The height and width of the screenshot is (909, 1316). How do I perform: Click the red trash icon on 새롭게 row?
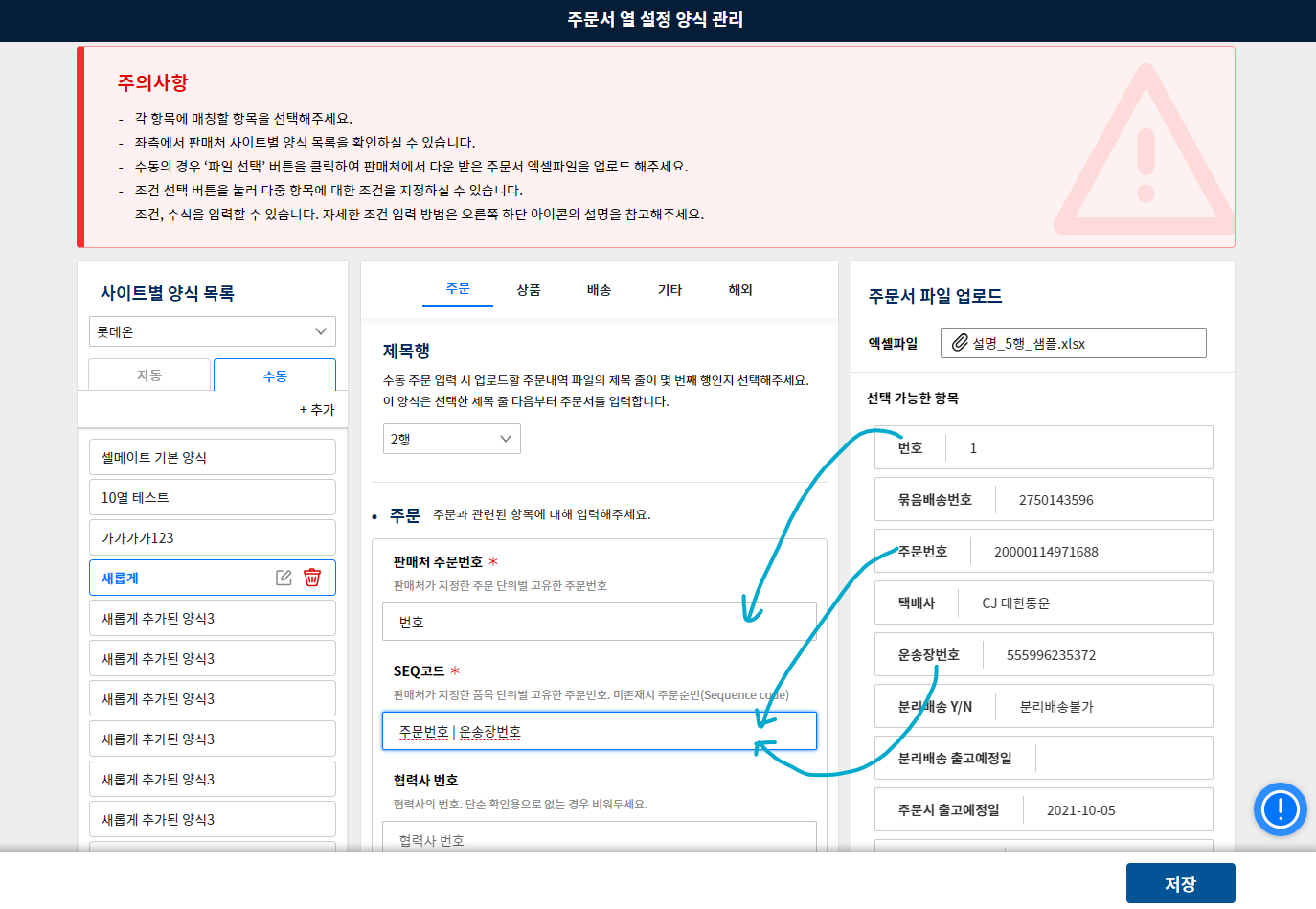click(312, 578)
